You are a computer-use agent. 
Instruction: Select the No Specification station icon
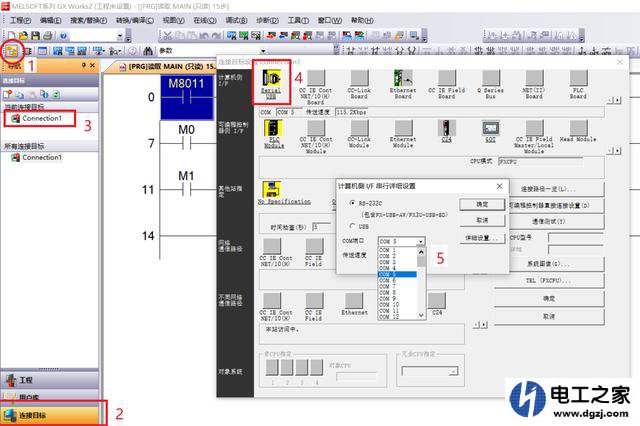(x=284, y=193)
